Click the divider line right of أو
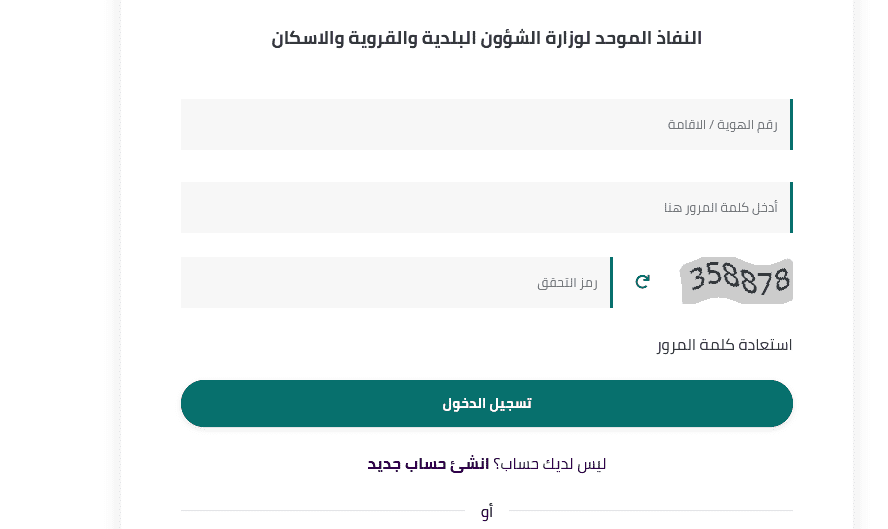The image size is (888, 529). pyautogui.click(x=651, y=511)
